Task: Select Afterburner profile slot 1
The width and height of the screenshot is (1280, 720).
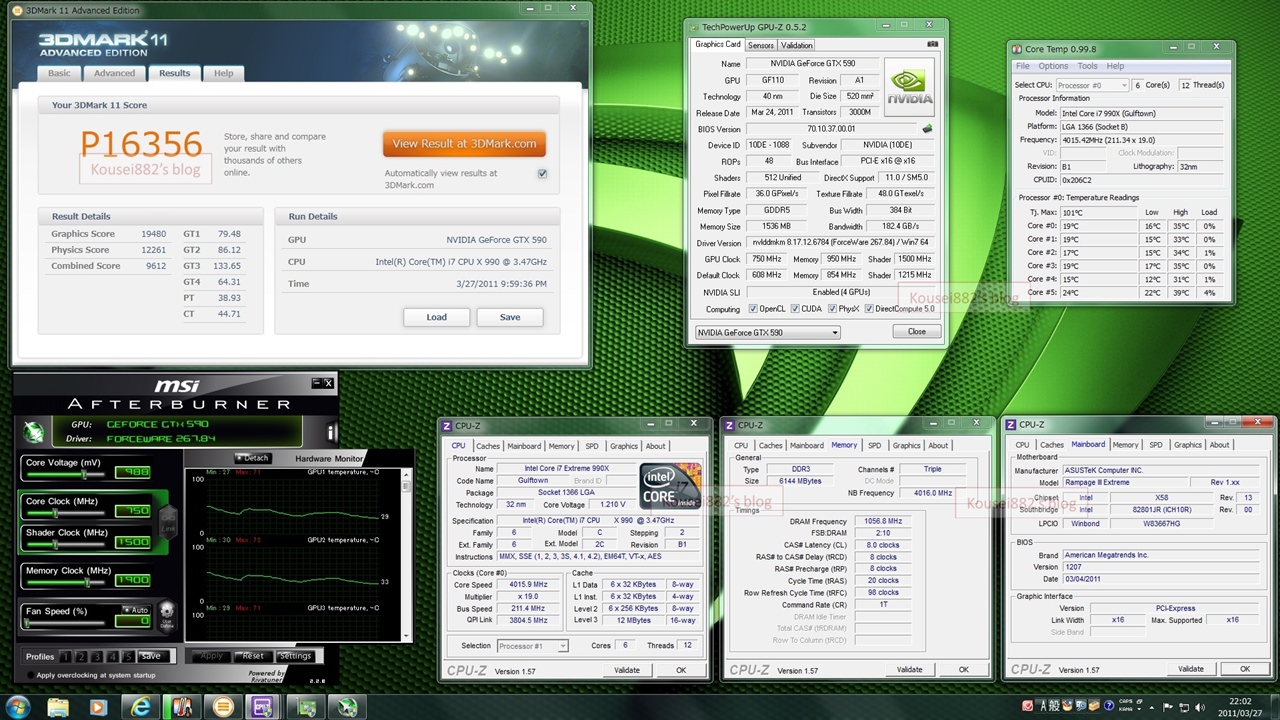Action: 65,657
